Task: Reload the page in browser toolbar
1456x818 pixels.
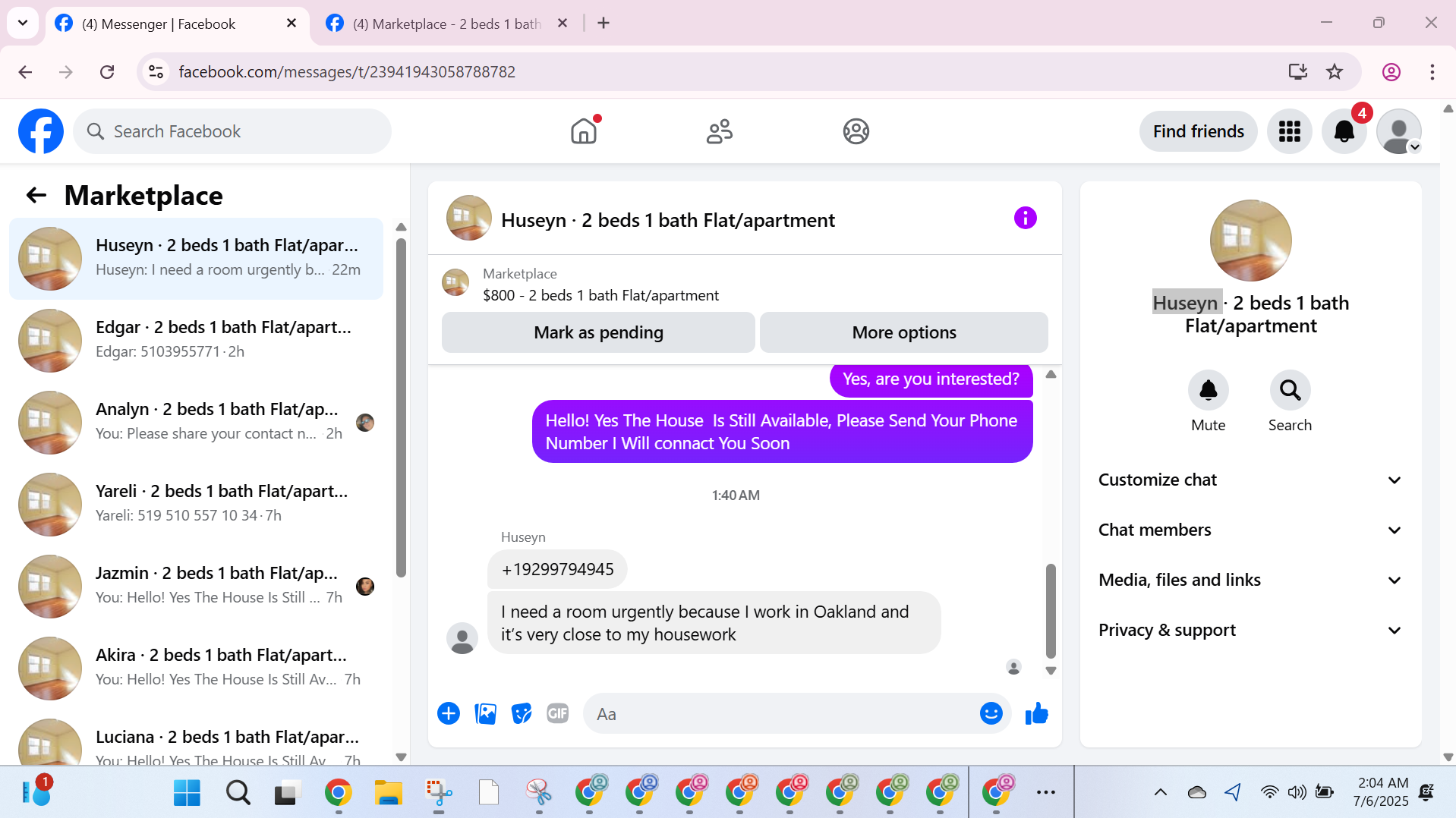Action: click(x=107, y=71)
